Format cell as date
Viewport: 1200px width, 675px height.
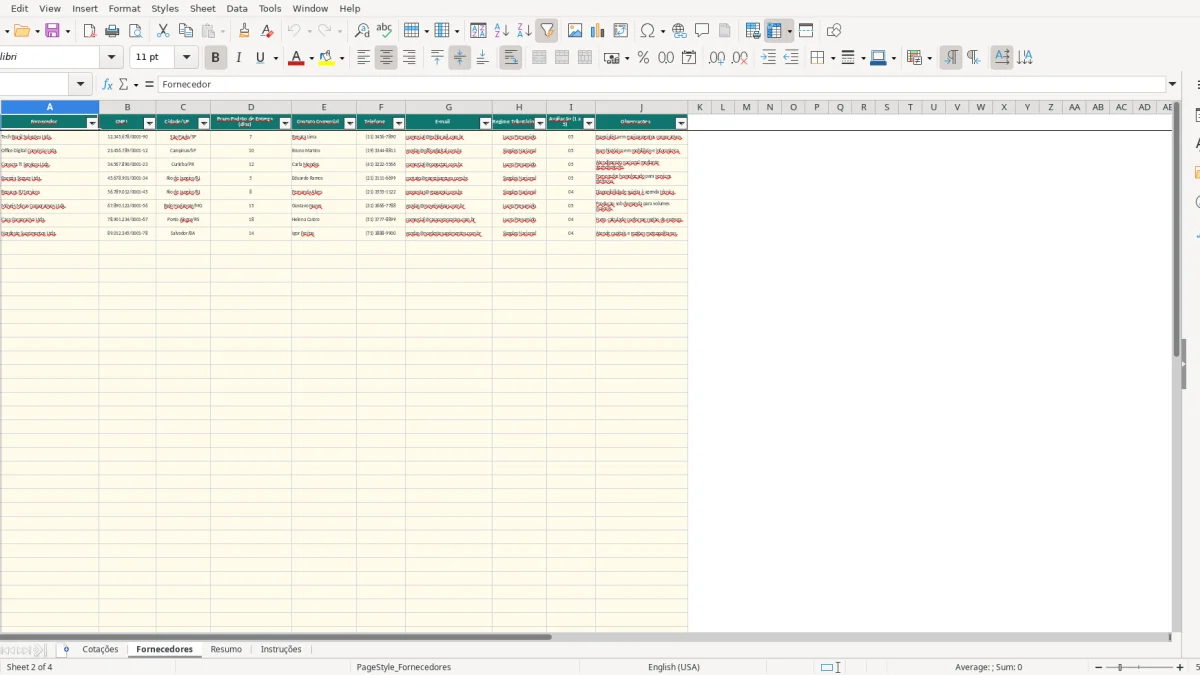[689, 58]
